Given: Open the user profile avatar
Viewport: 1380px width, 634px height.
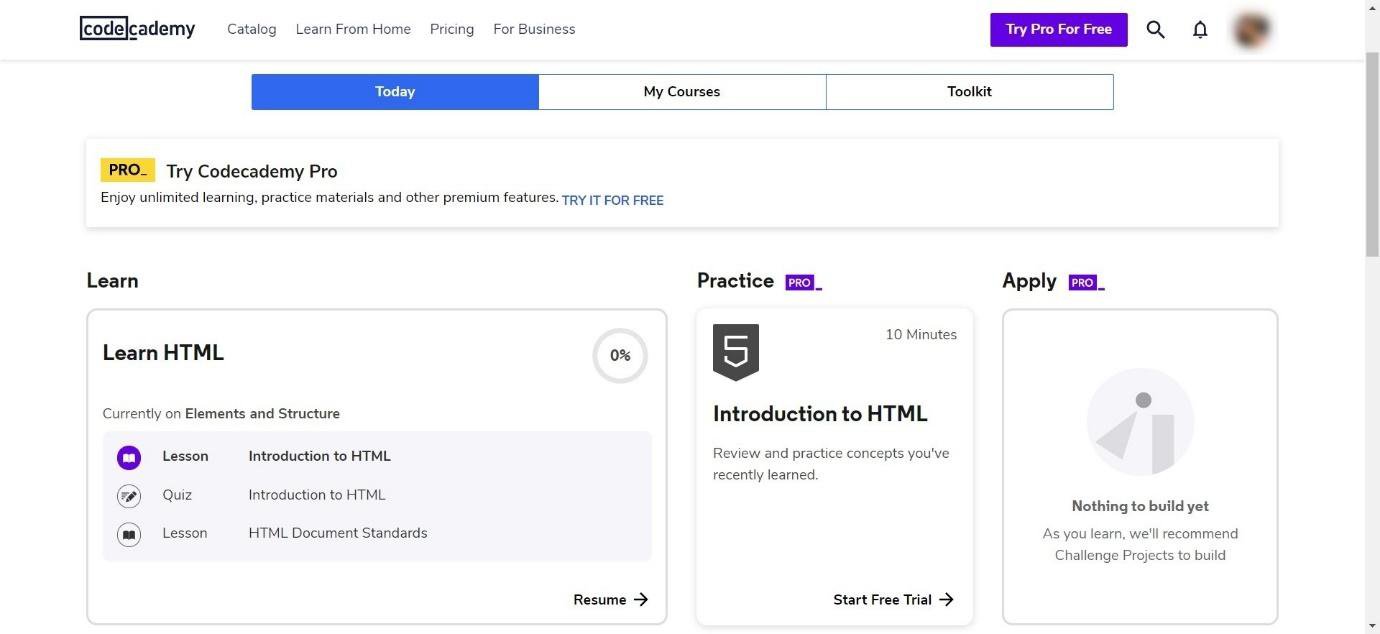Looking at the screenshot, I should tap(1252, 30).
